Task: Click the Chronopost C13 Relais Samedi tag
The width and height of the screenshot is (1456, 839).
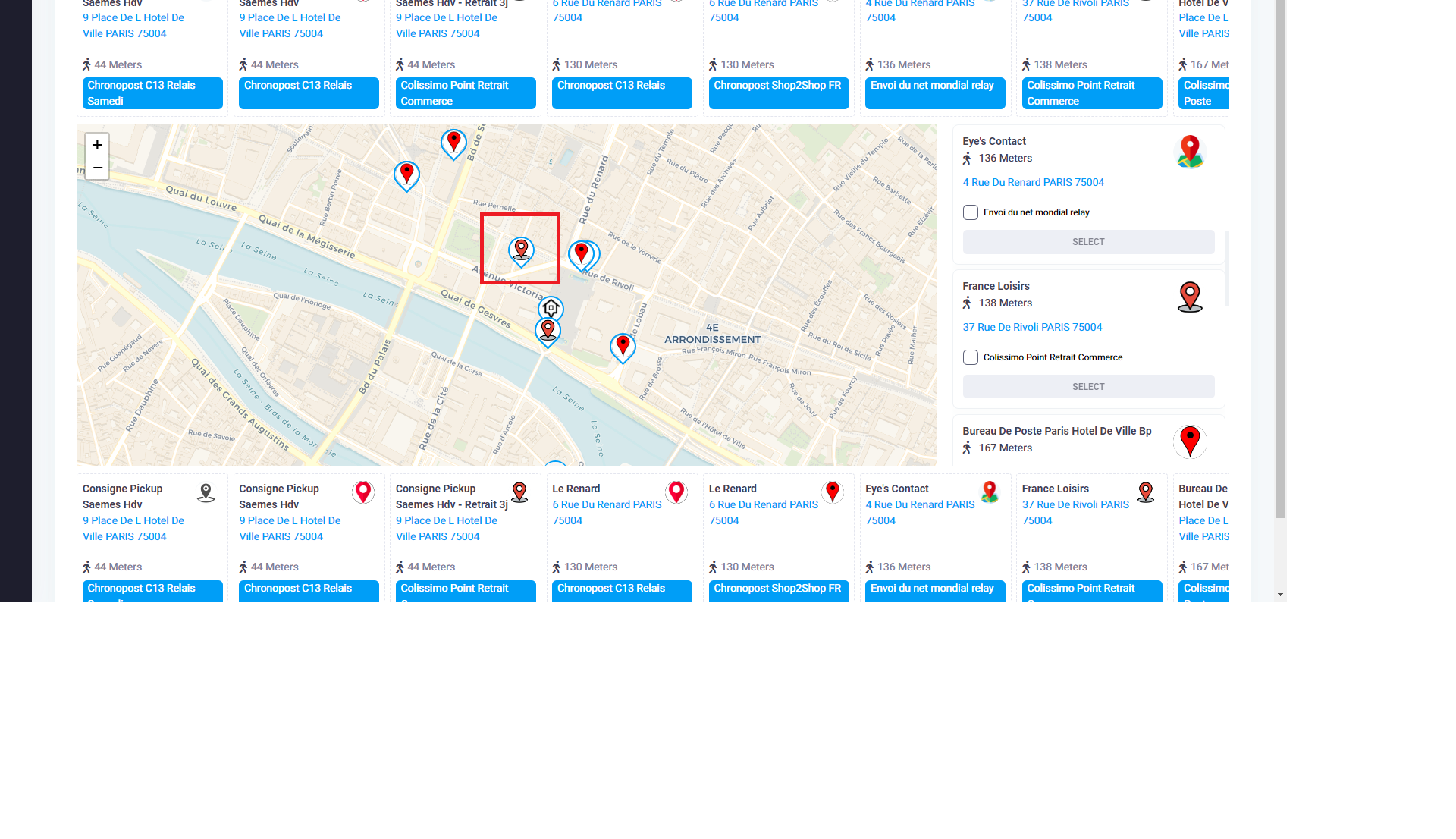Action: point(152,93)
